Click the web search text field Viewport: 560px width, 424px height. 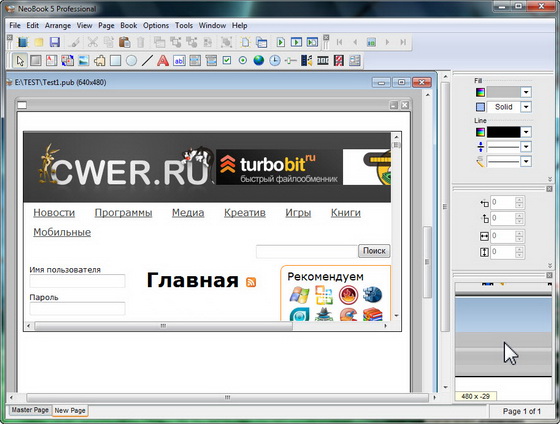click(307, 251)
